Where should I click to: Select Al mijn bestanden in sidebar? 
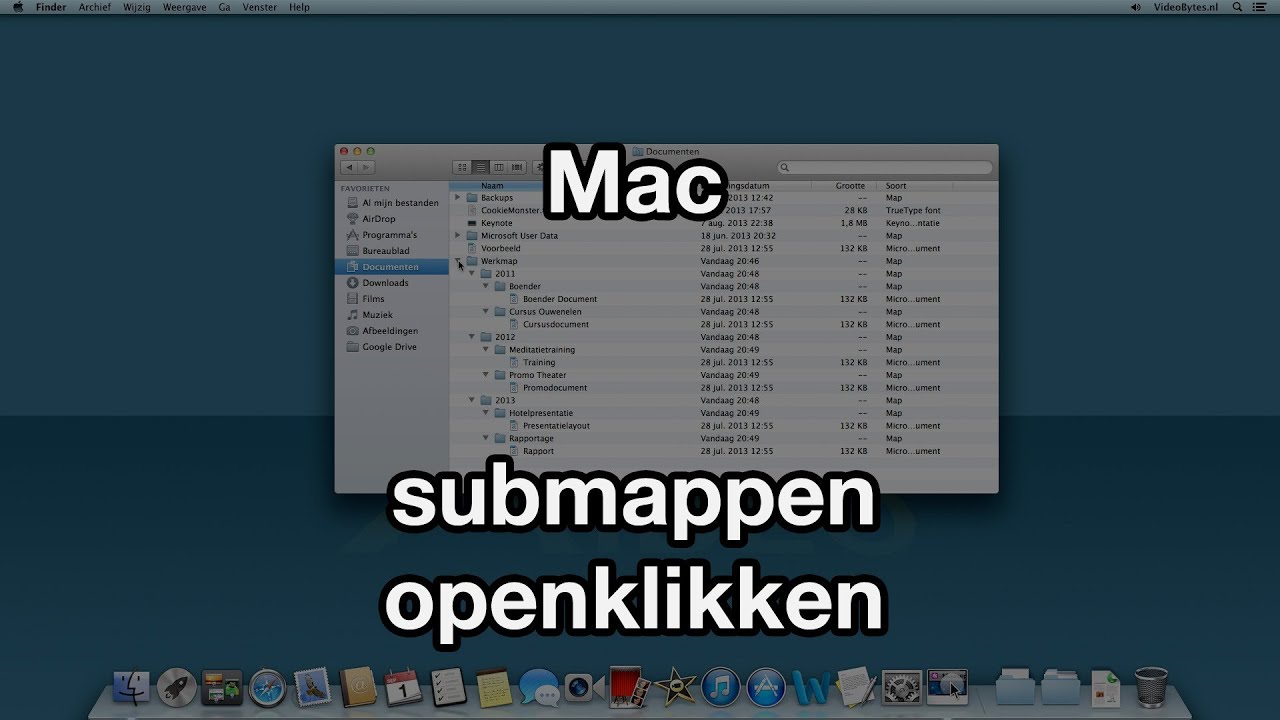(392, 203)
